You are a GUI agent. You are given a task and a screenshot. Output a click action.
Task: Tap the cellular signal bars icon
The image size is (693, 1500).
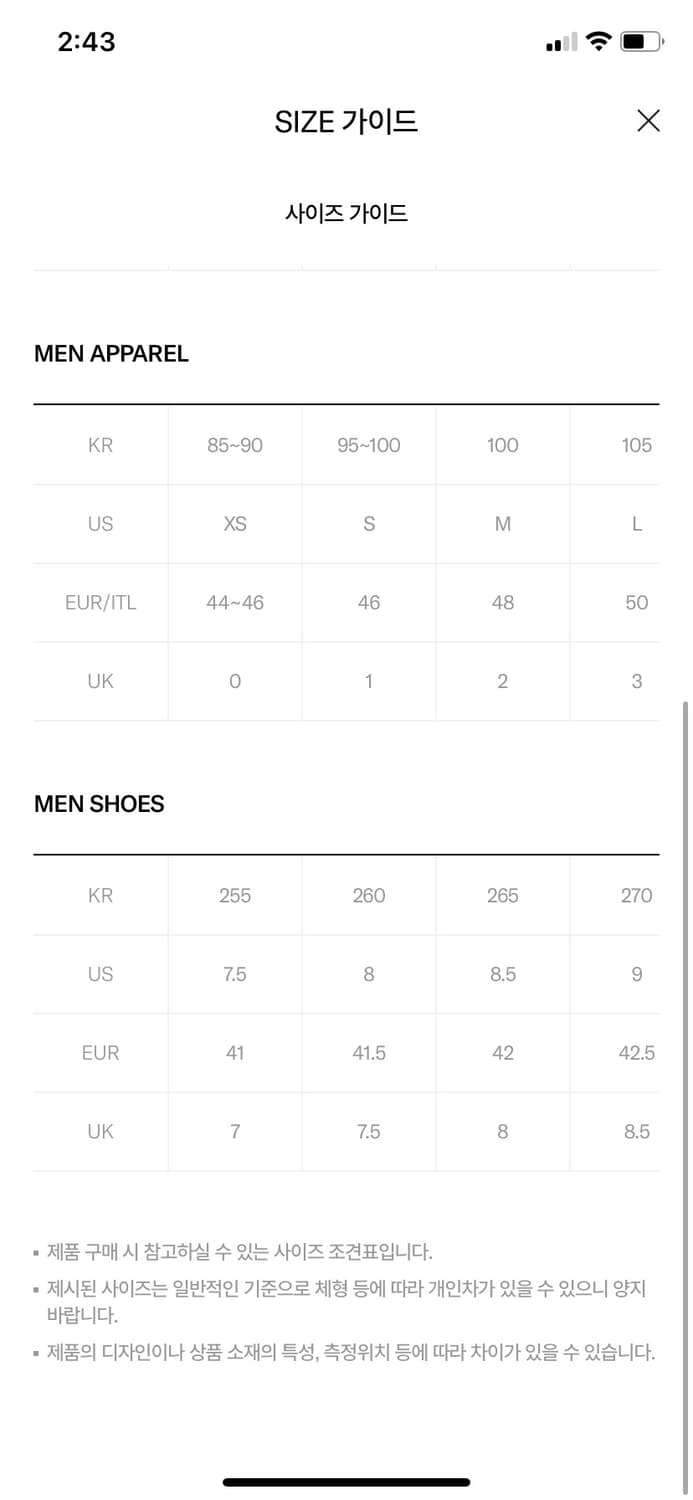562,42
